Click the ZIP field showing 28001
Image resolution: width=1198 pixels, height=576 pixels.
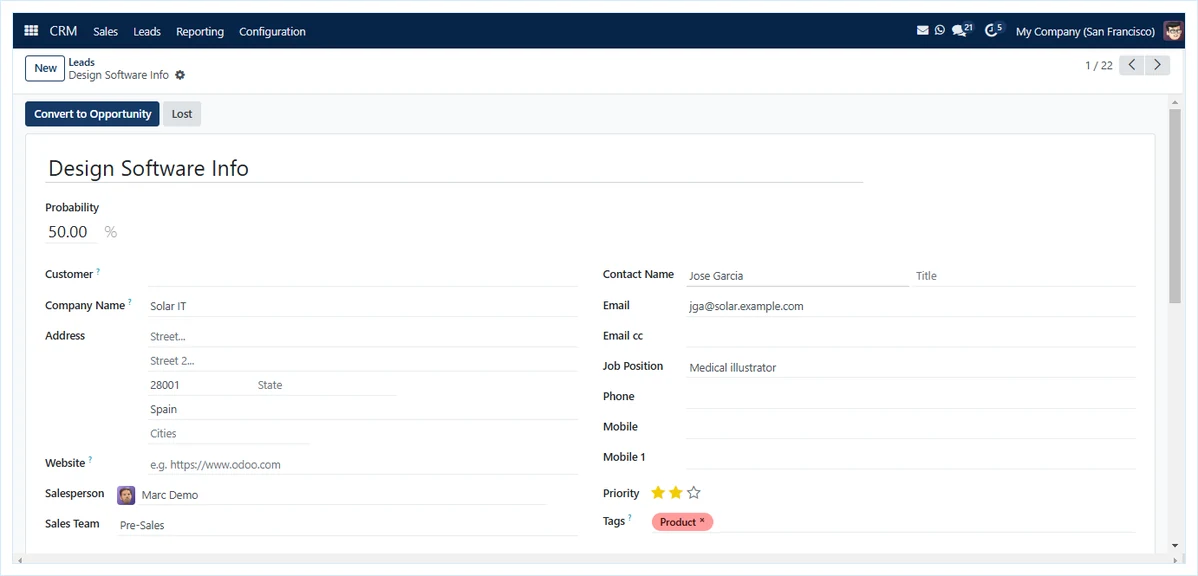tap(200, 385)
